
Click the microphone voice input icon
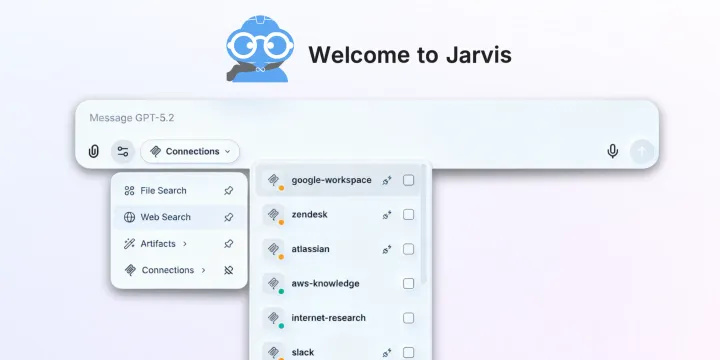pos(613,151)
